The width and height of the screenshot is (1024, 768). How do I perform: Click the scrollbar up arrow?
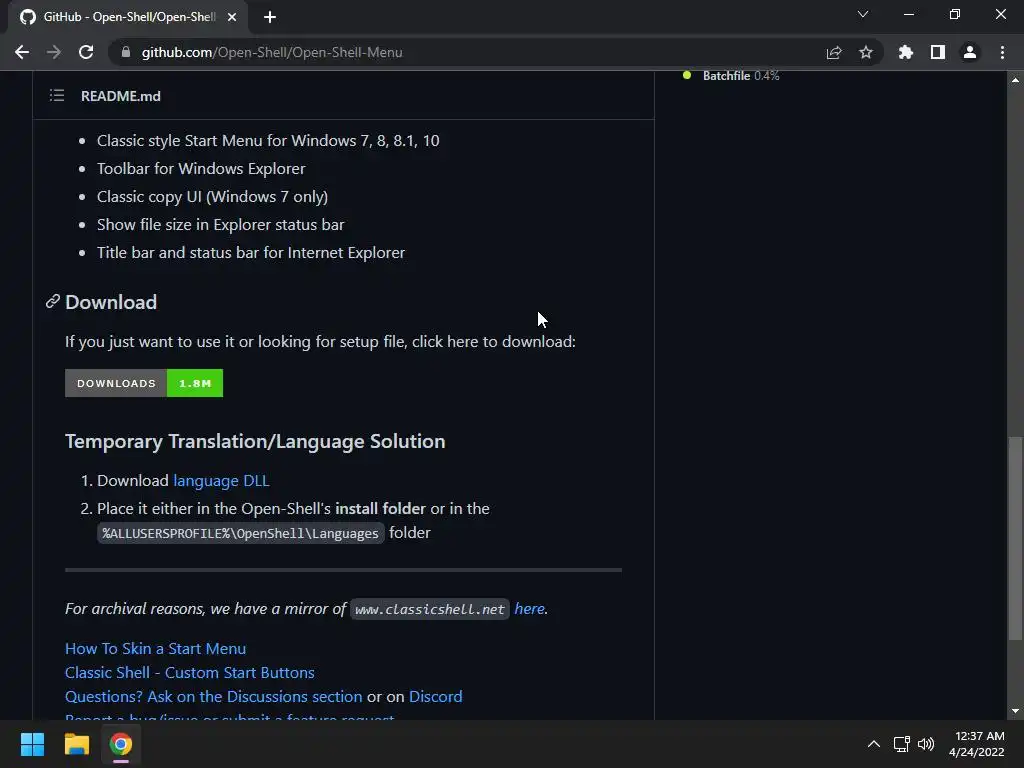click(1015, 80)
